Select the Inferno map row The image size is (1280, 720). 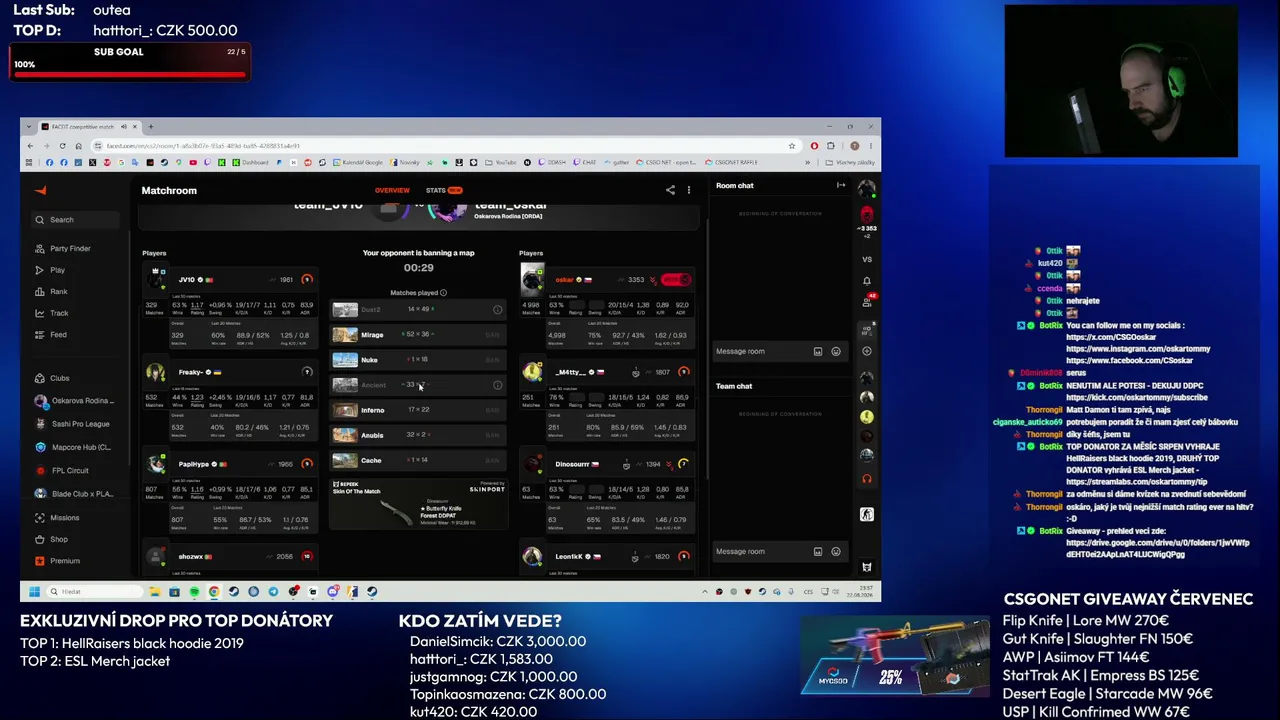tap(417, 410)
